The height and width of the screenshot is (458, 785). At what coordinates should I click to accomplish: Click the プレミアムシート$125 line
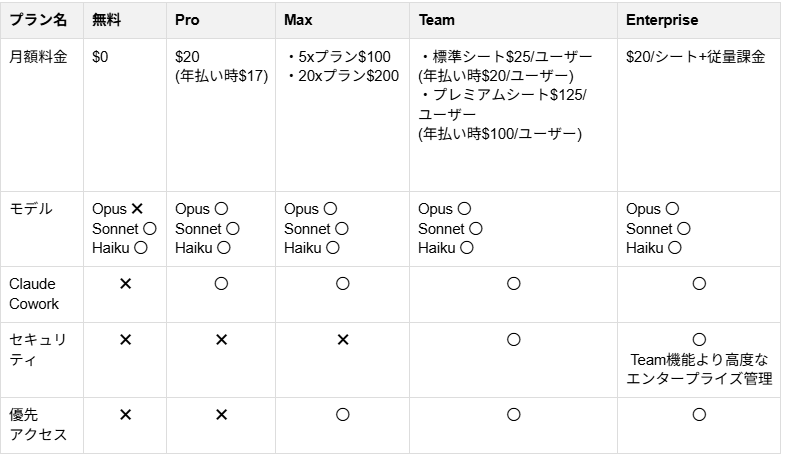[x=502, y=95]
